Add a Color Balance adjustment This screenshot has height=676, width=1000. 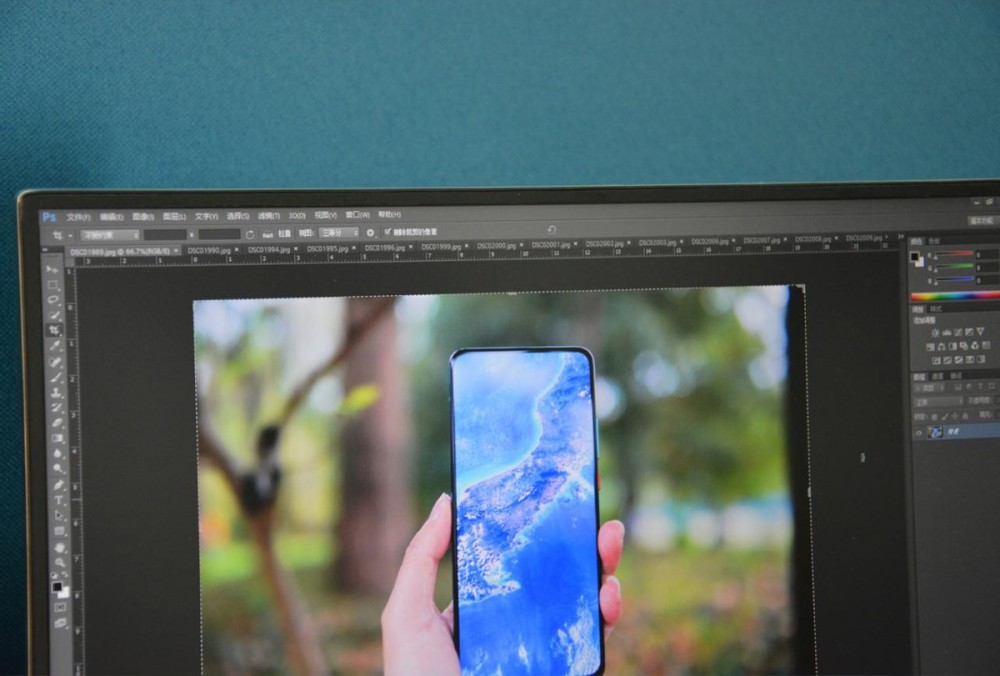[x=941, y=347]
